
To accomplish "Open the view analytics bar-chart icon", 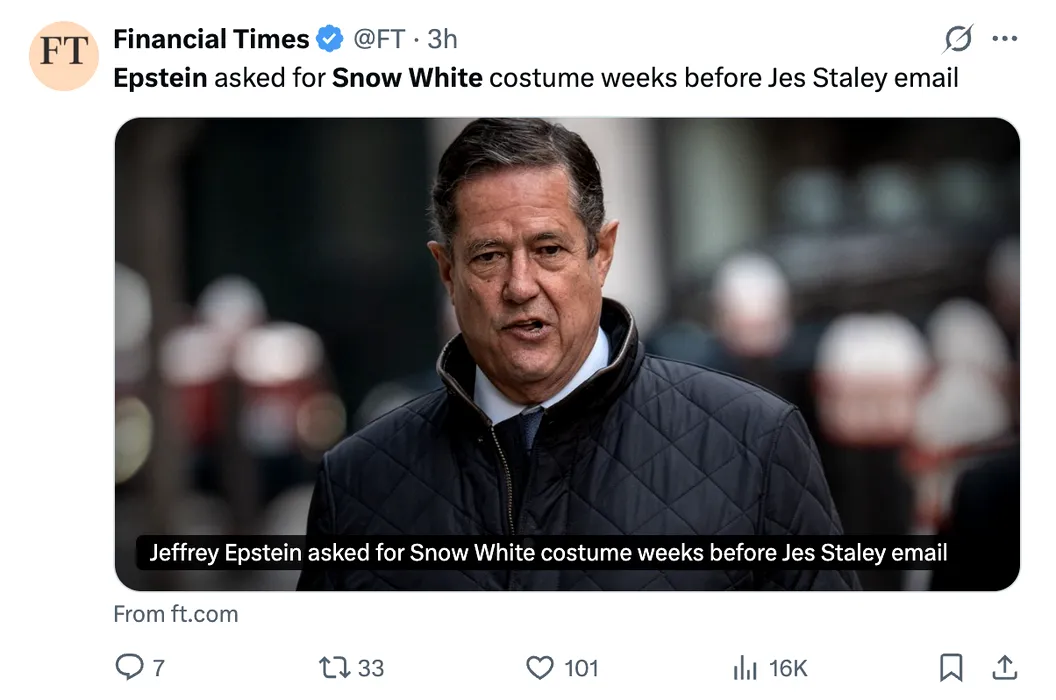I will [x=746, y=667].
